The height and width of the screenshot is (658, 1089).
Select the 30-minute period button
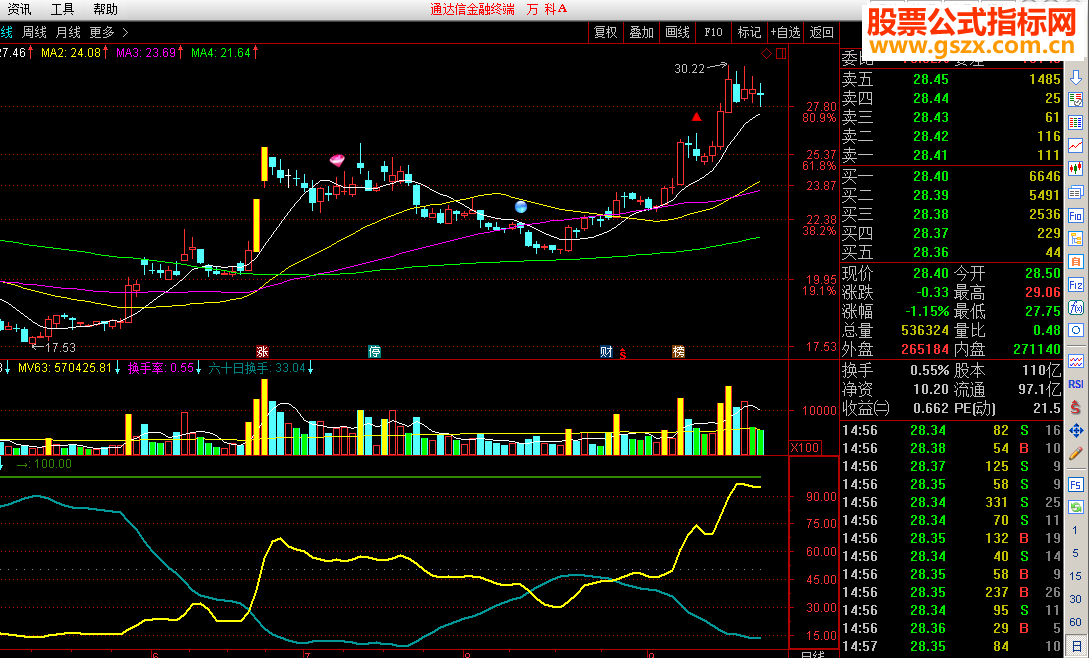click(1076, 599)
